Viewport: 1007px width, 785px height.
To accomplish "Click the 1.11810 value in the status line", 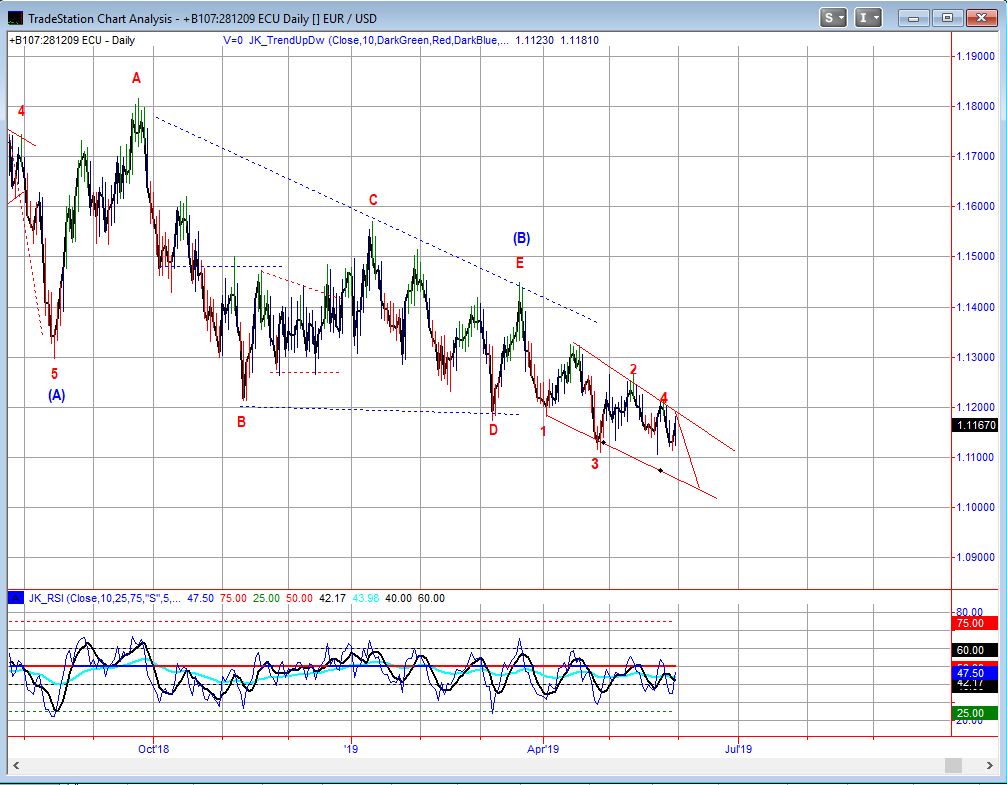I will tap(579, 40).
